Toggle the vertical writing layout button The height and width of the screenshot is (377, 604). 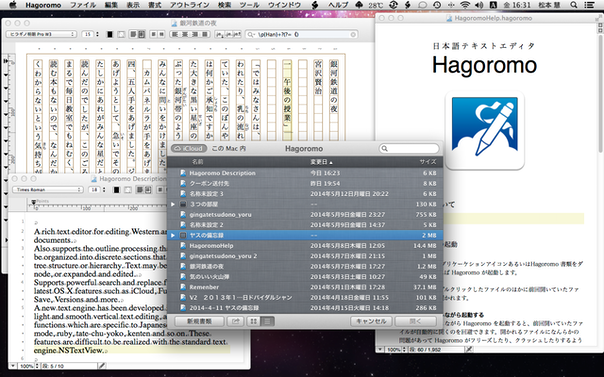pos(142,34)
